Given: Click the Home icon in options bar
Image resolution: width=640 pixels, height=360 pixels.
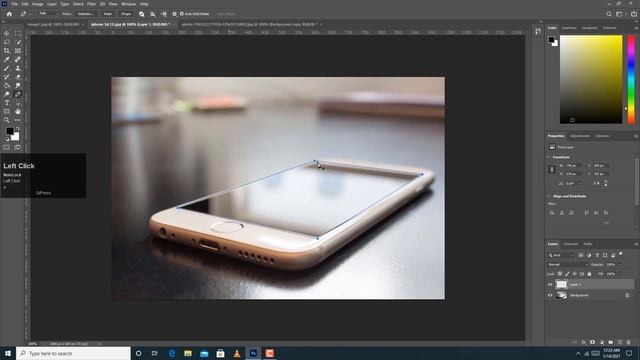Looking at the screenshot, I should click(x=9, y=14).
